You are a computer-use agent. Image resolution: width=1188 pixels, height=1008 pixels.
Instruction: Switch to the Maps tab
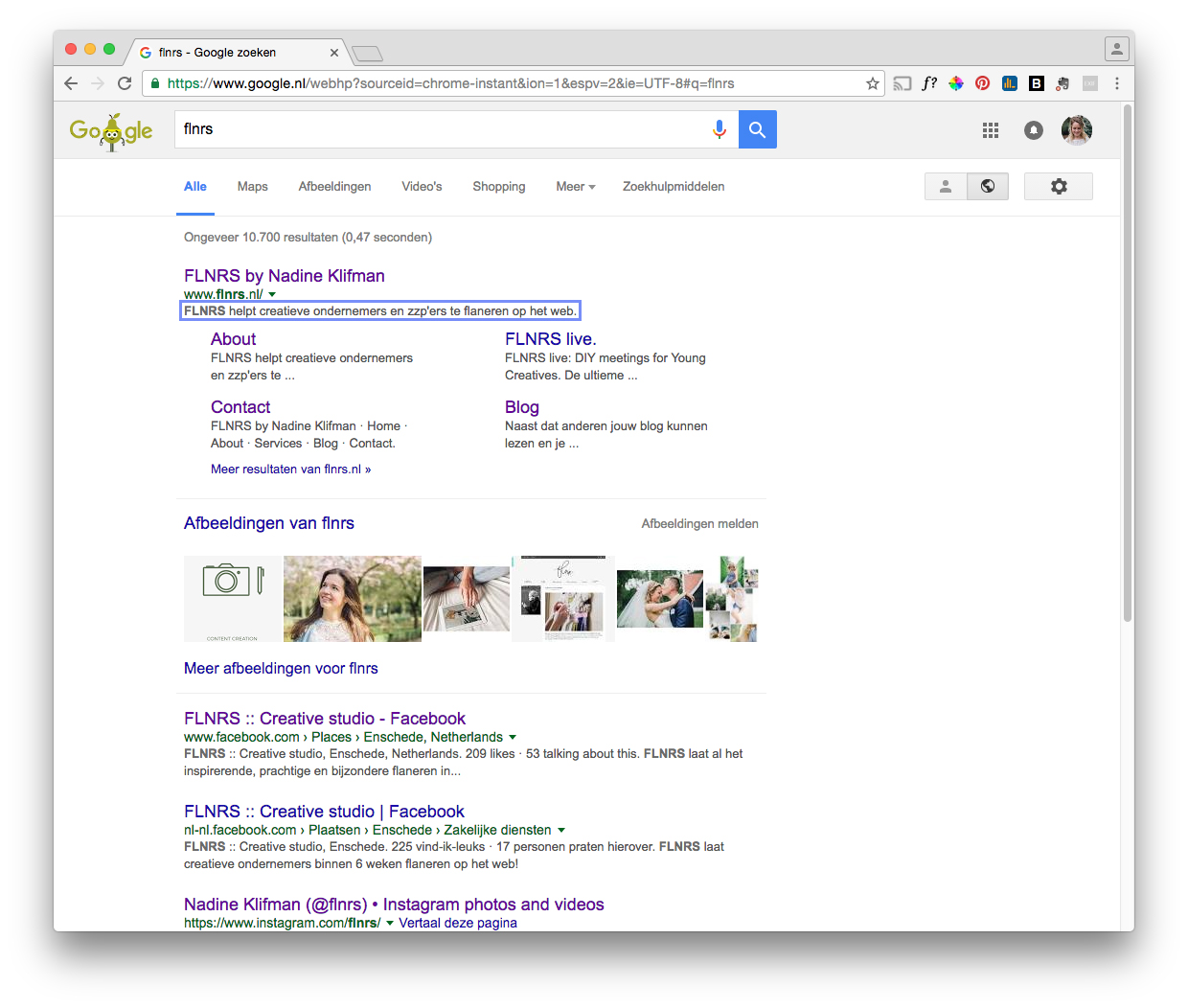tap(253, 187)
